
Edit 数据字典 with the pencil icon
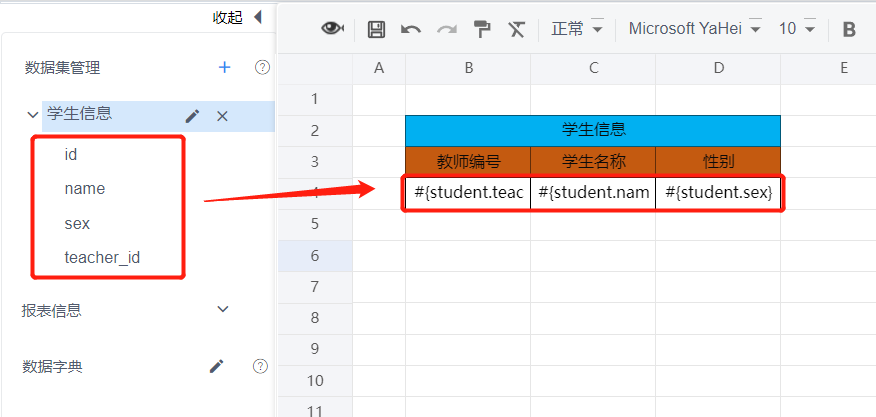coord(217,366)
